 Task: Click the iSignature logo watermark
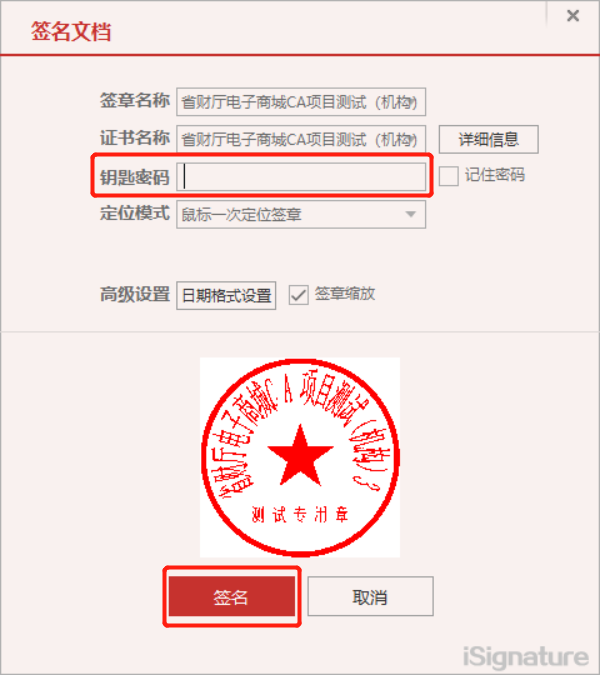[x=526, y=657]
